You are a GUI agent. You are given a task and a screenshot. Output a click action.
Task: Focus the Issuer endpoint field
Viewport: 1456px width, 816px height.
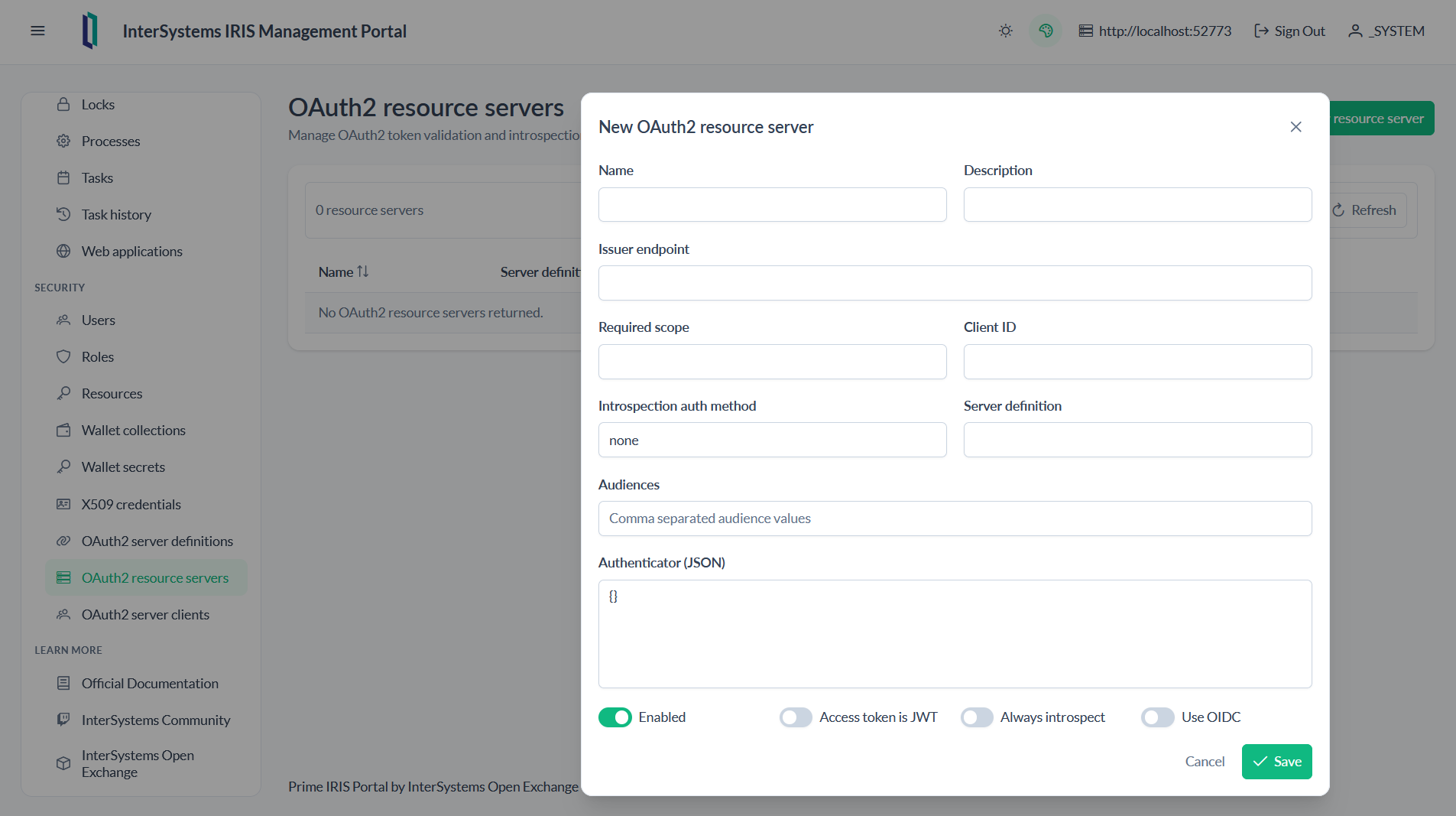click(x=955, y=283)
